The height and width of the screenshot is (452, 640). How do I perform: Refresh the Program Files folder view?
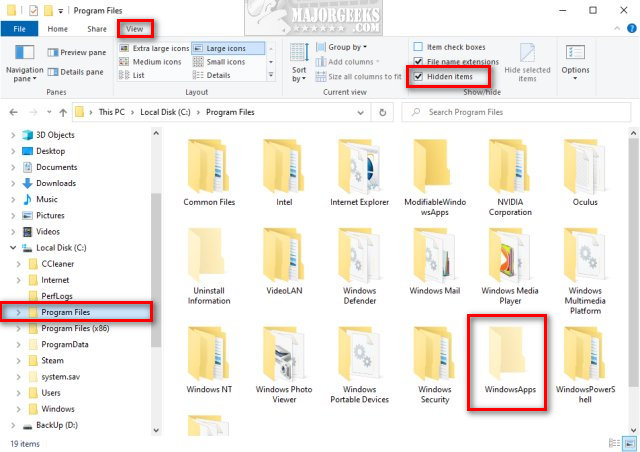[382, 112]
